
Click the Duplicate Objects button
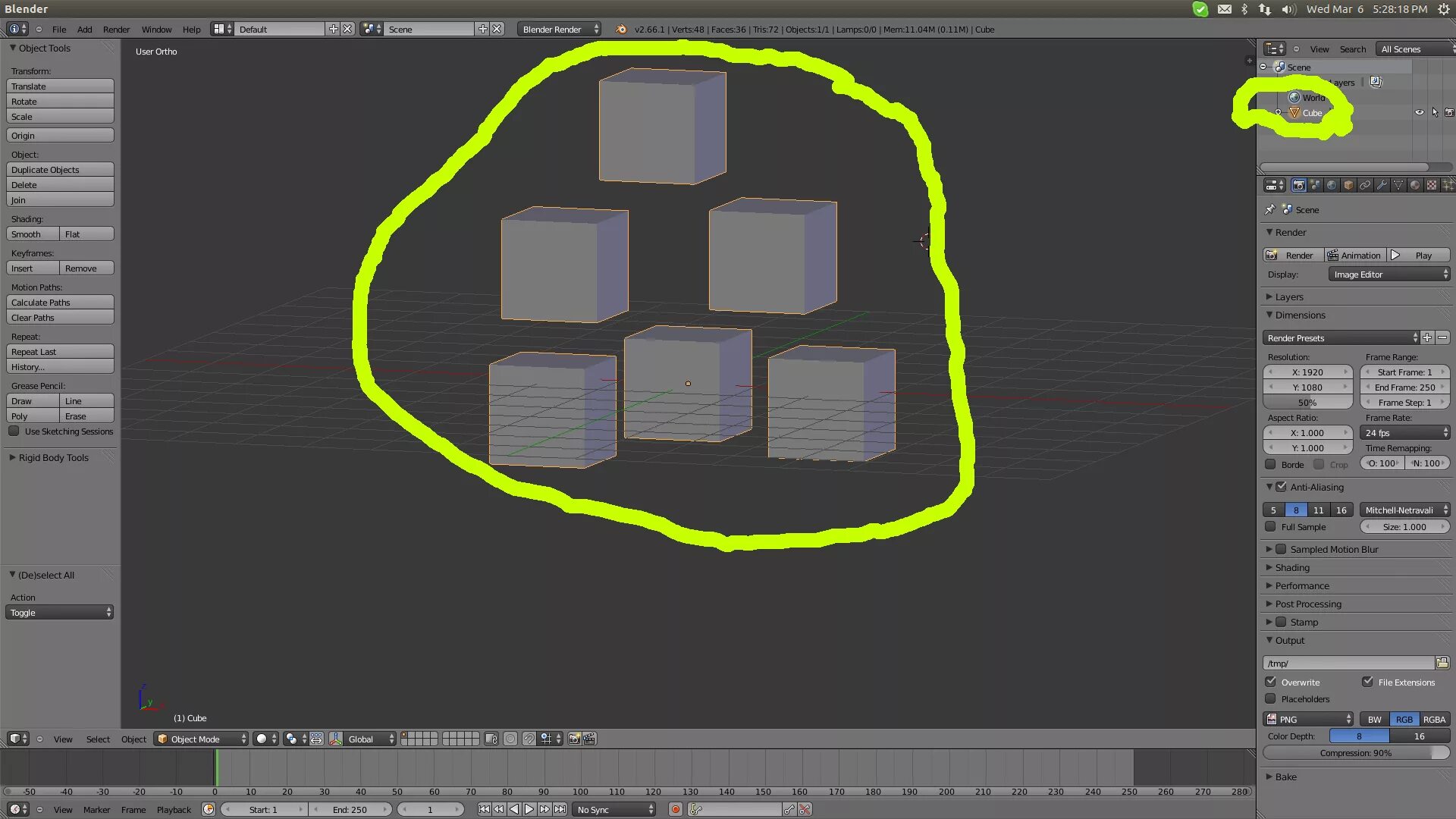click(60, 169)
